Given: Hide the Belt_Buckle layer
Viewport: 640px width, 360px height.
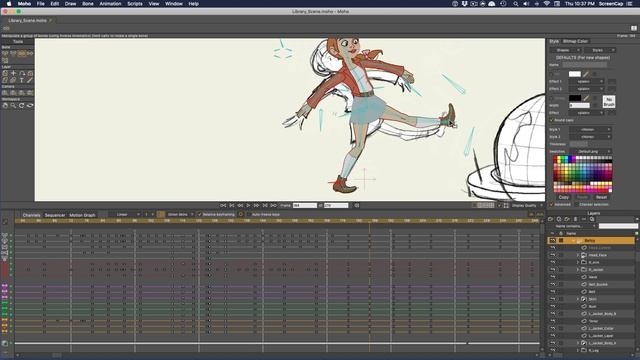Looking at the screenshot, I should [x=553, y=284].
